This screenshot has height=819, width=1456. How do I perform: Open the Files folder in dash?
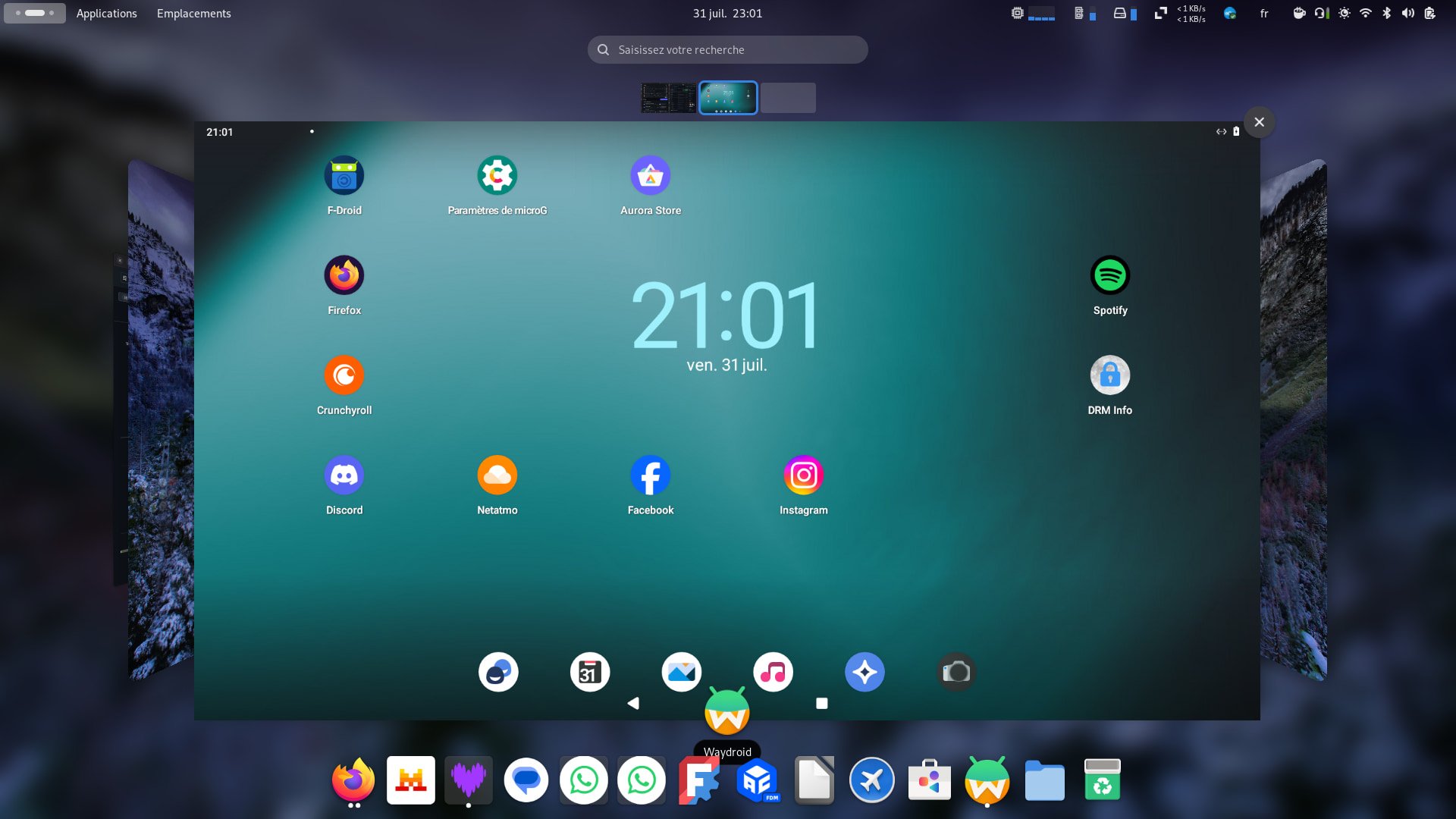pyautogui.click(x=1045, y=780)
